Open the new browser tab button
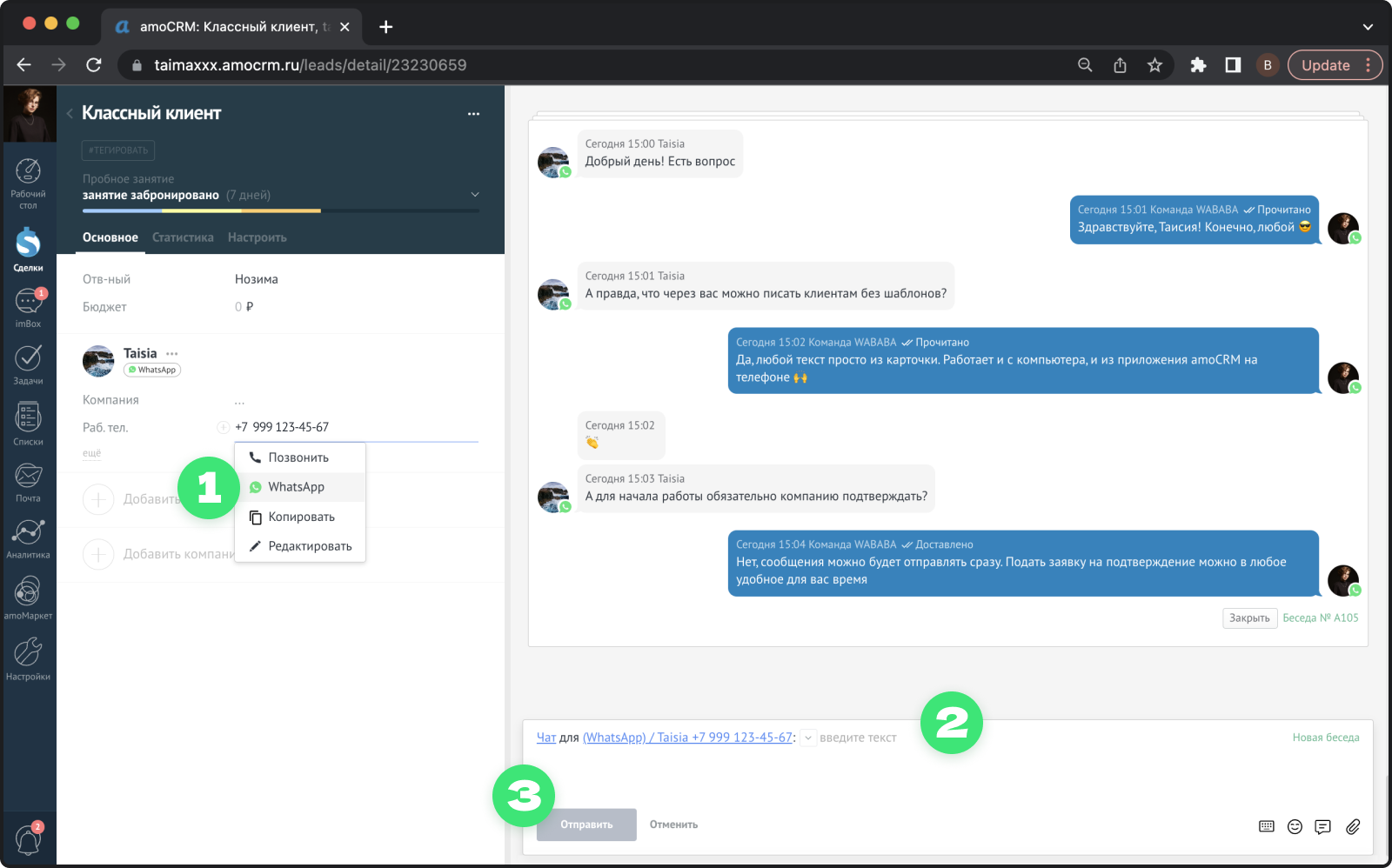This screenshot has height=868, width=1392. click(386, 27)
